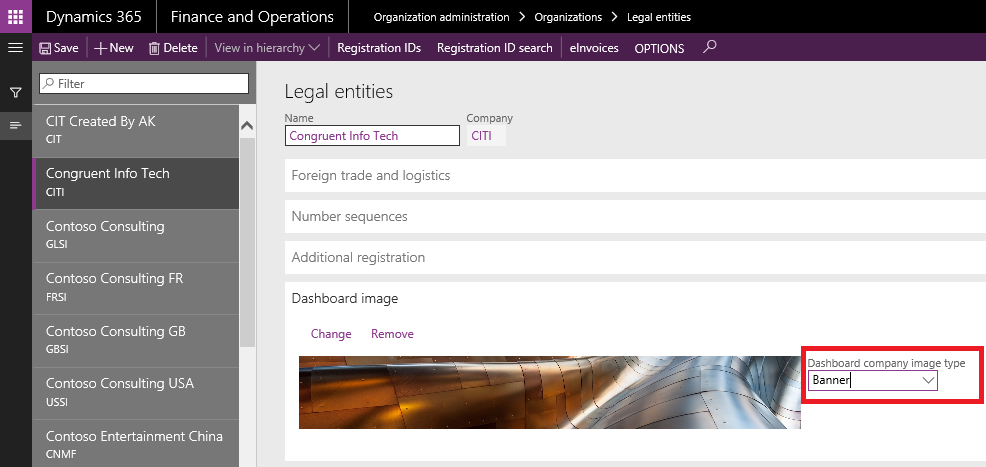Click the Name field Congruent Info Tech

pyautogui.click(x=372, y=136)
